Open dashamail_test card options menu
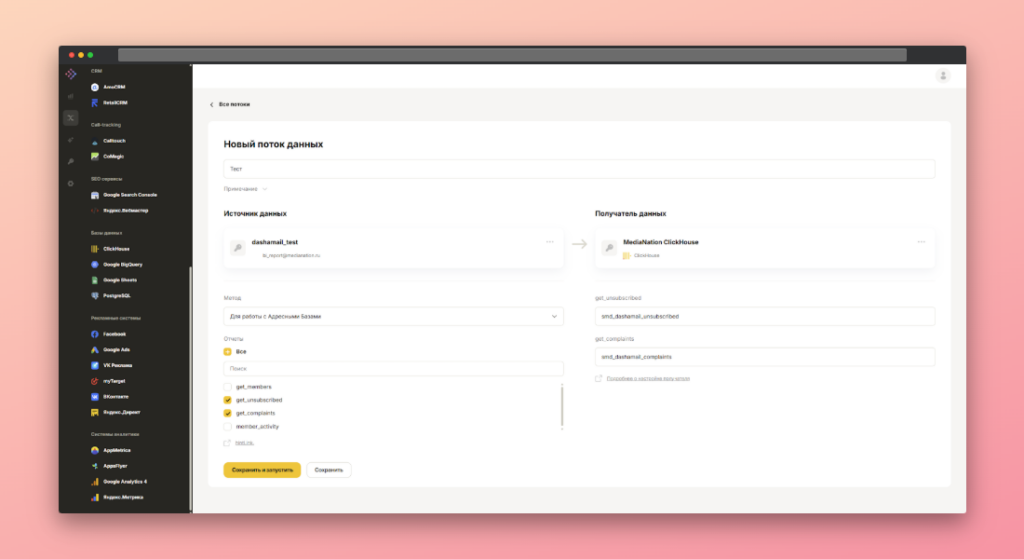Screen dimensions: 1024x559 click(550, 242)
